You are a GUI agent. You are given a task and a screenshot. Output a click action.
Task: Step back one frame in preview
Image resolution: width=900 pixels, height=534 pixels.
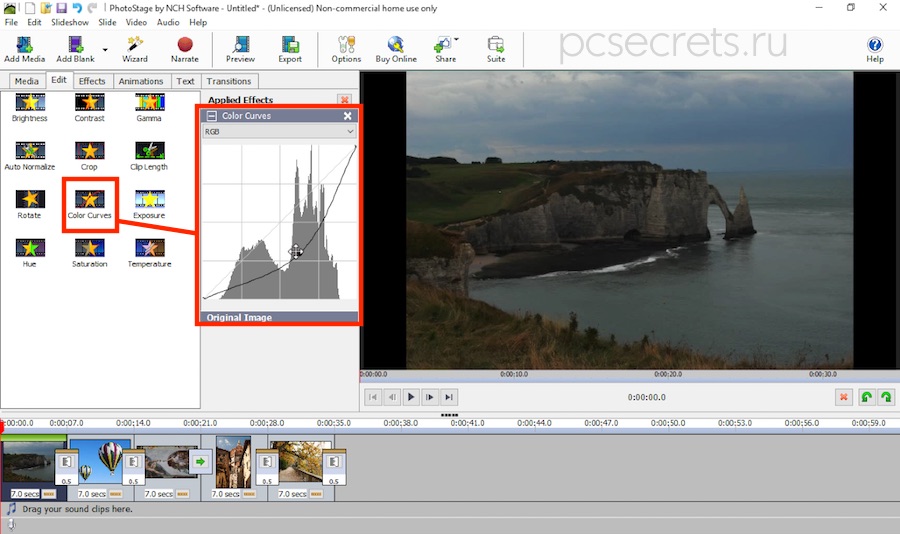point(392,397)
